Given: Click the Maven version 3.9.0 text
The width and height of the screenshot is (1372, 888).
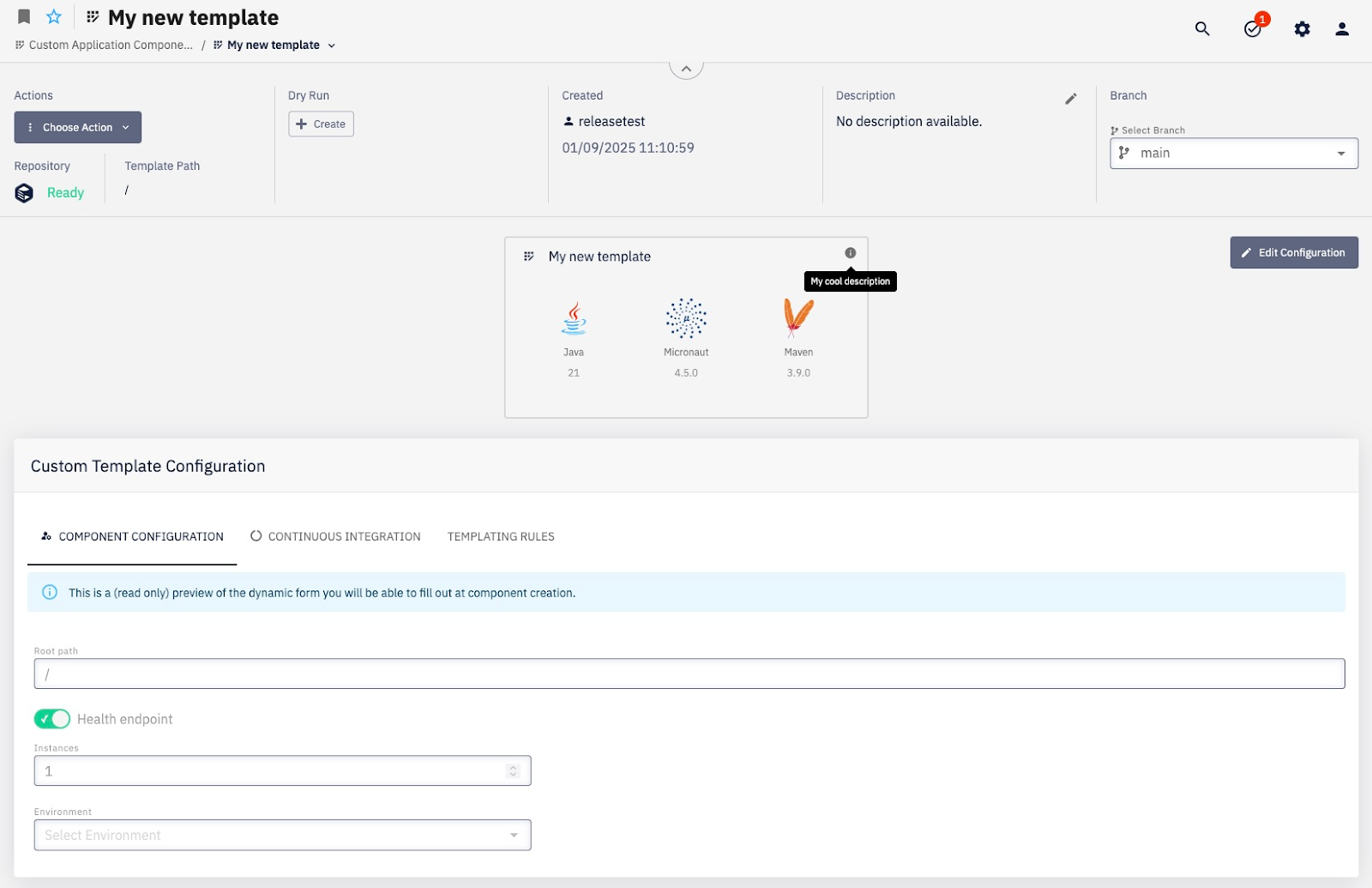Looking at the screenshot, I should tap(798, 373).
